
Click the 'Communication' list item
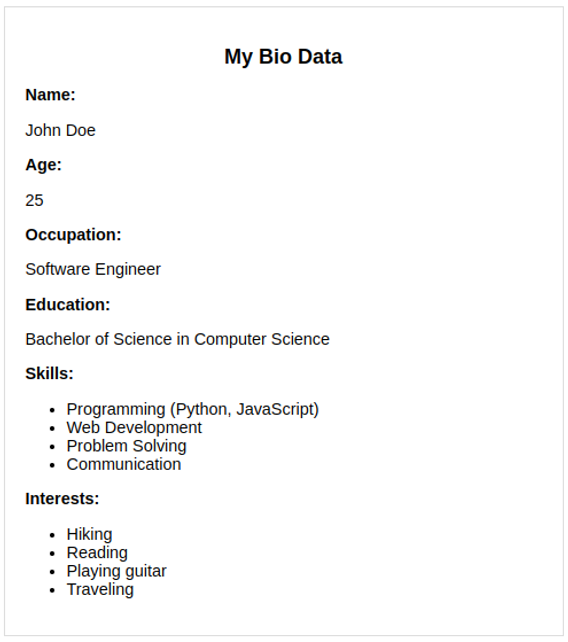point(124,464)
